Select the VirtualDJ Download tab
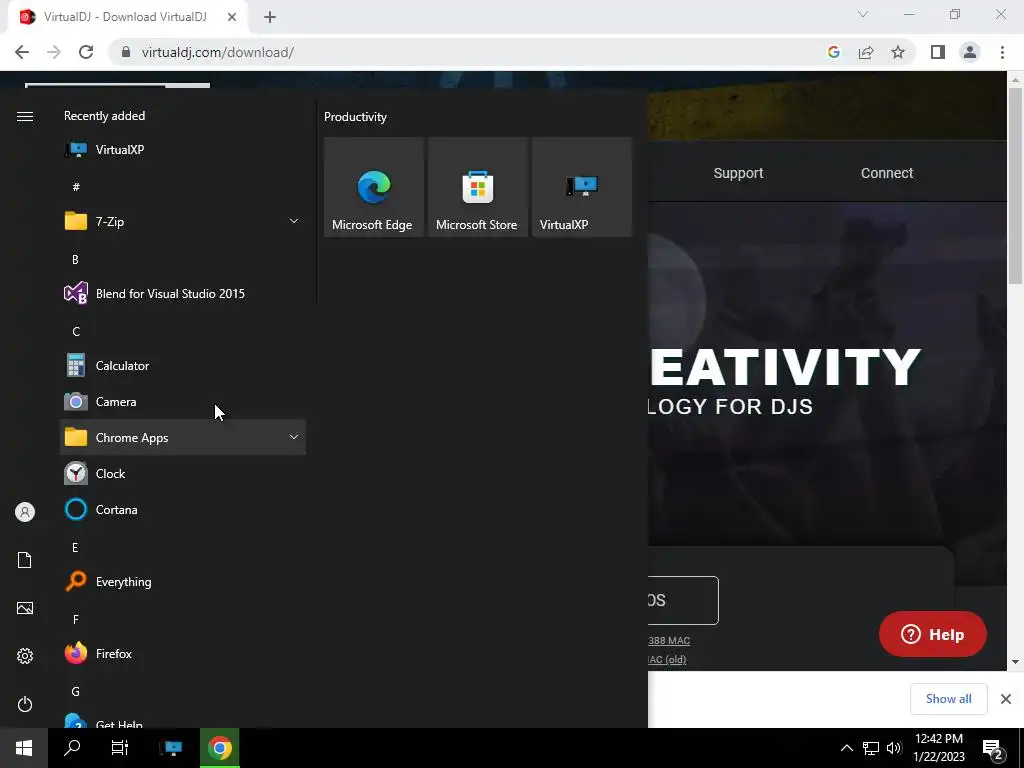 127,18
